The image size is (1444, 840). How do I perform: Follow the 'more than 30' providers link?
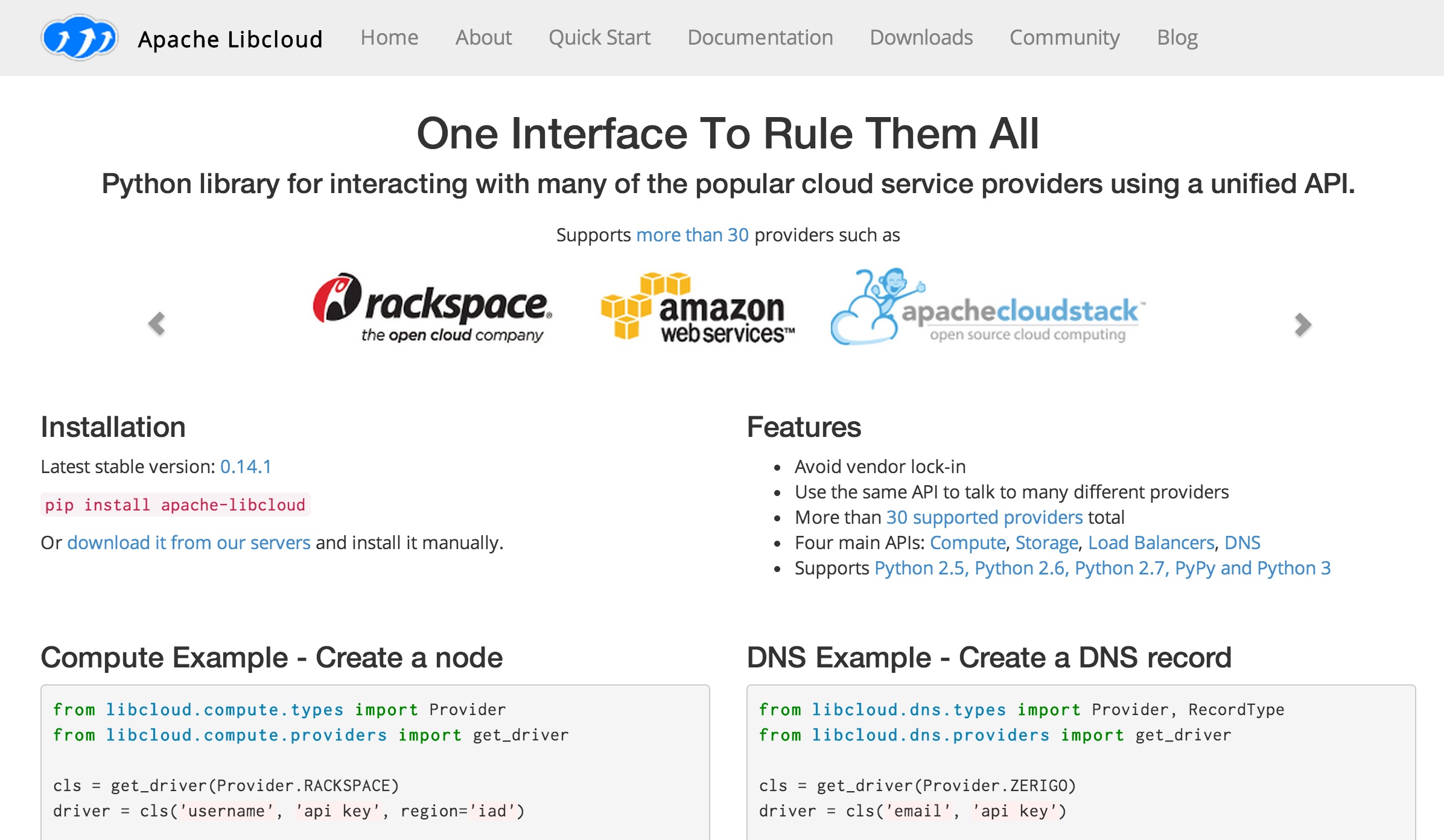pyautogui.click(x=692, y=235)
